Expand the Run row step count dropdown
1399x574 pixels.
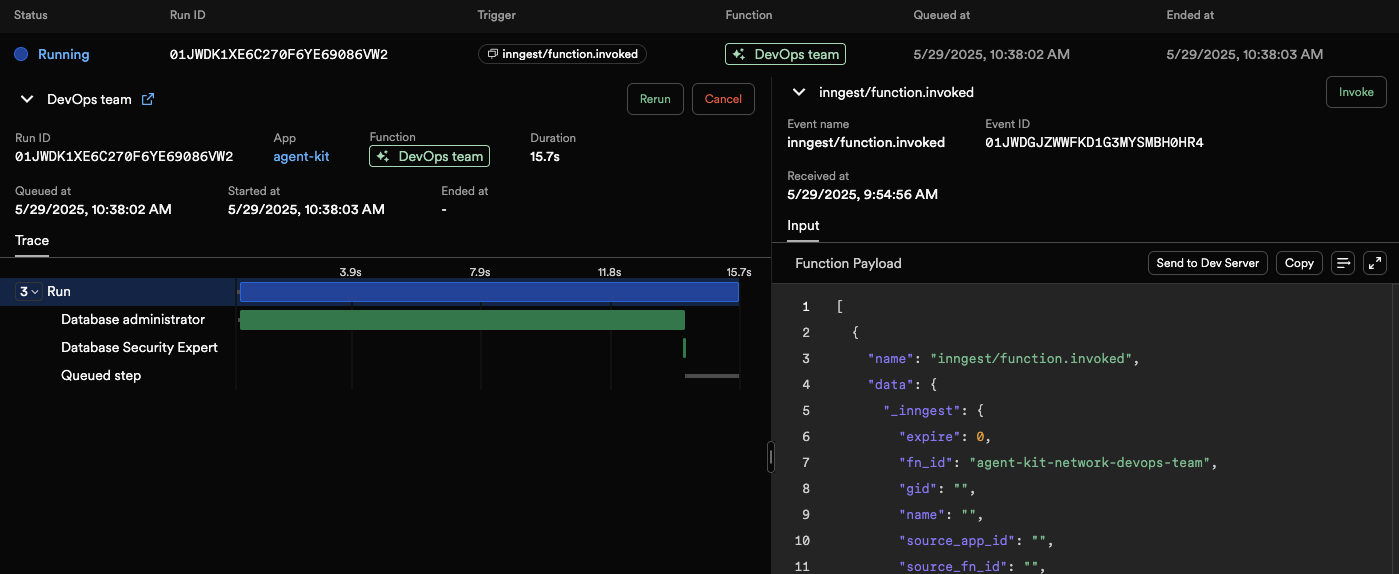(29, 292)
